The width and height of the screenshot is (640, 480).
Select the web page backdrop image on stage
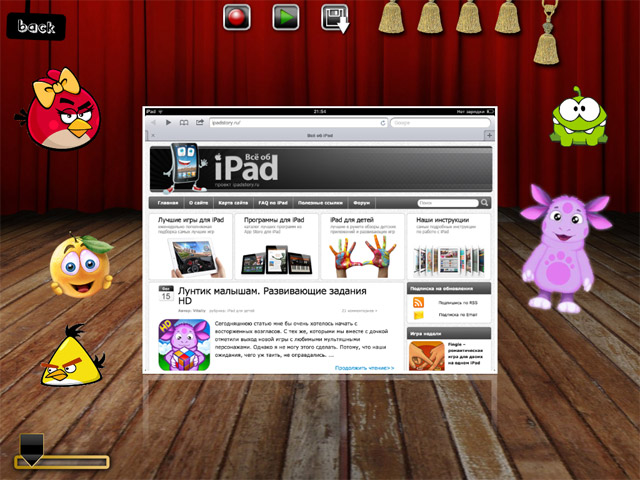pyautogui.click(x=320, y=240)
